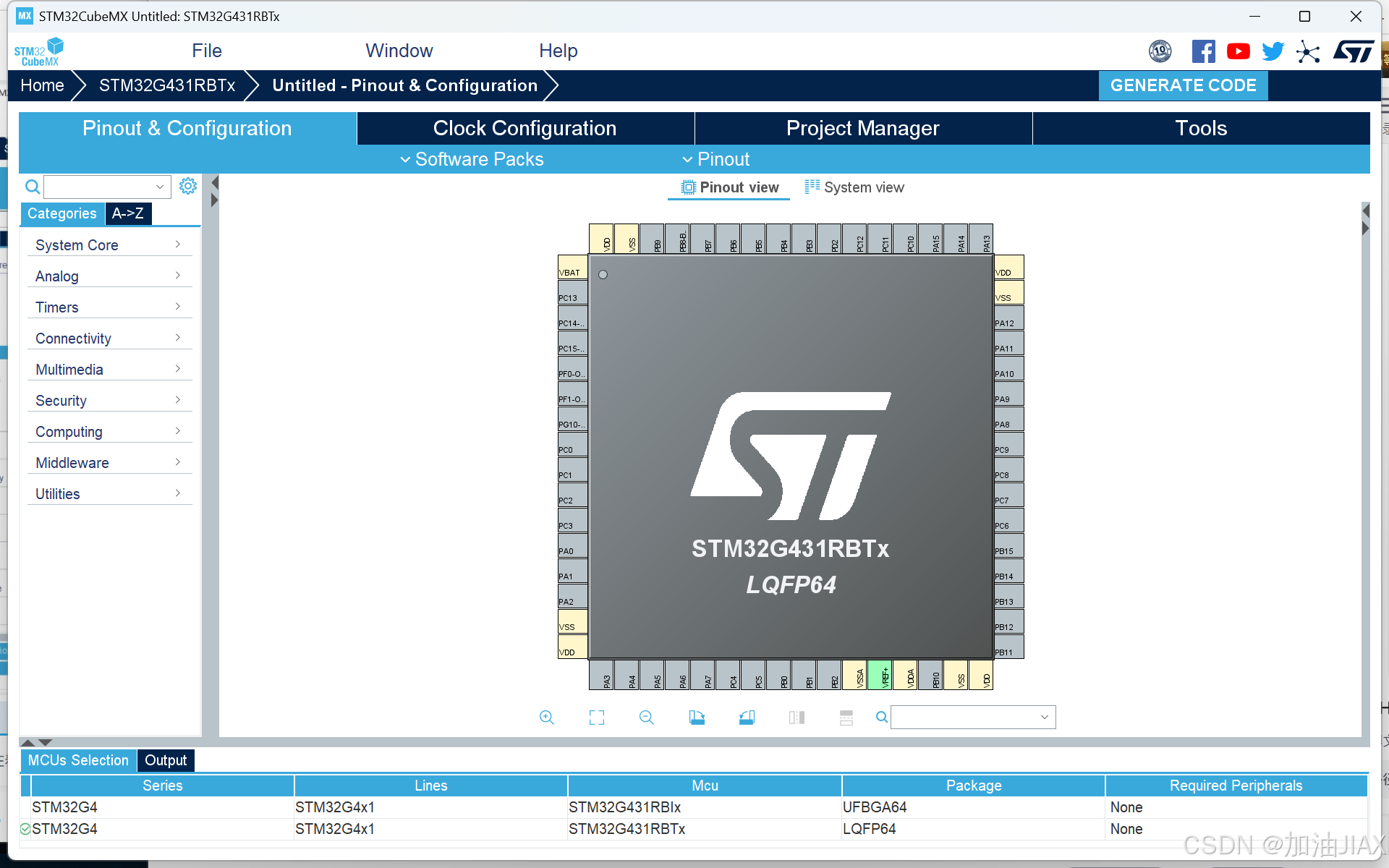
Task: Select the VBAT pin
Action: [572, 267]
